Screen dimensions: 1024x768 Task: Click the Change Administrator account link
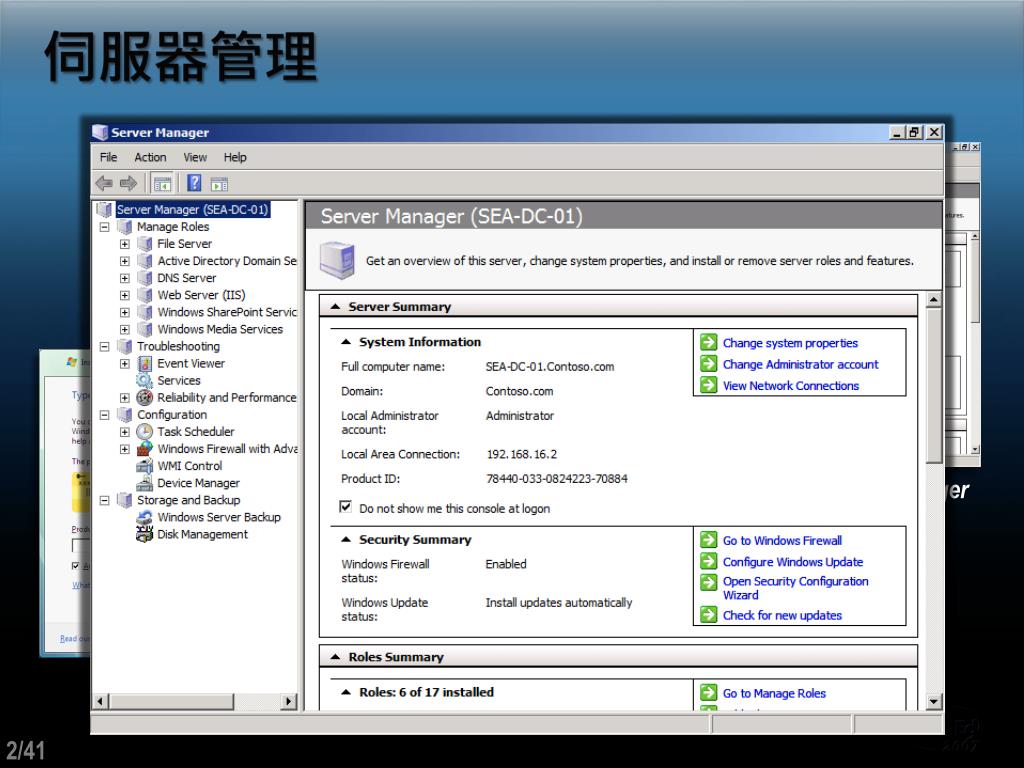tap(801, 364)
